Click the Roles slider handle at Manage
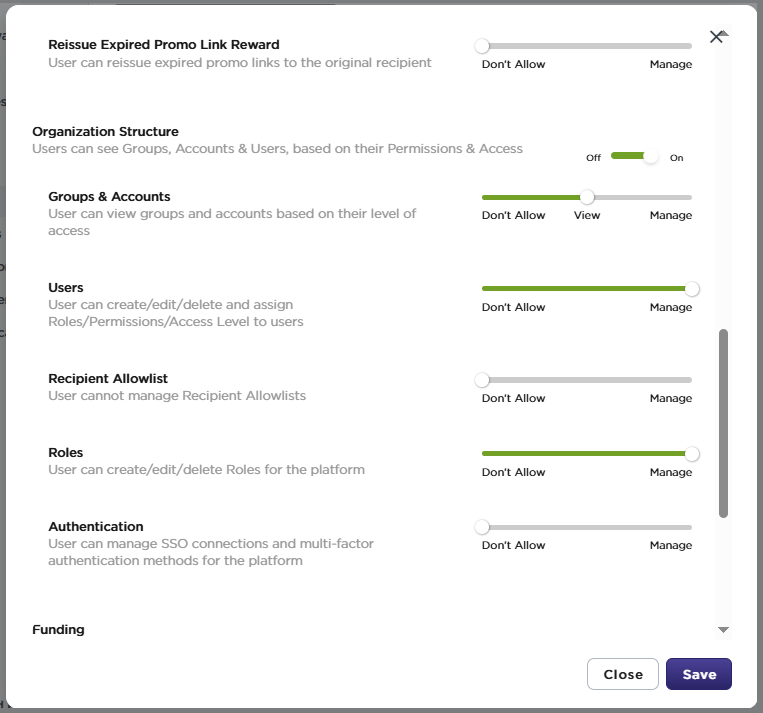Viewport: 763px width, 713px height. 692,454
